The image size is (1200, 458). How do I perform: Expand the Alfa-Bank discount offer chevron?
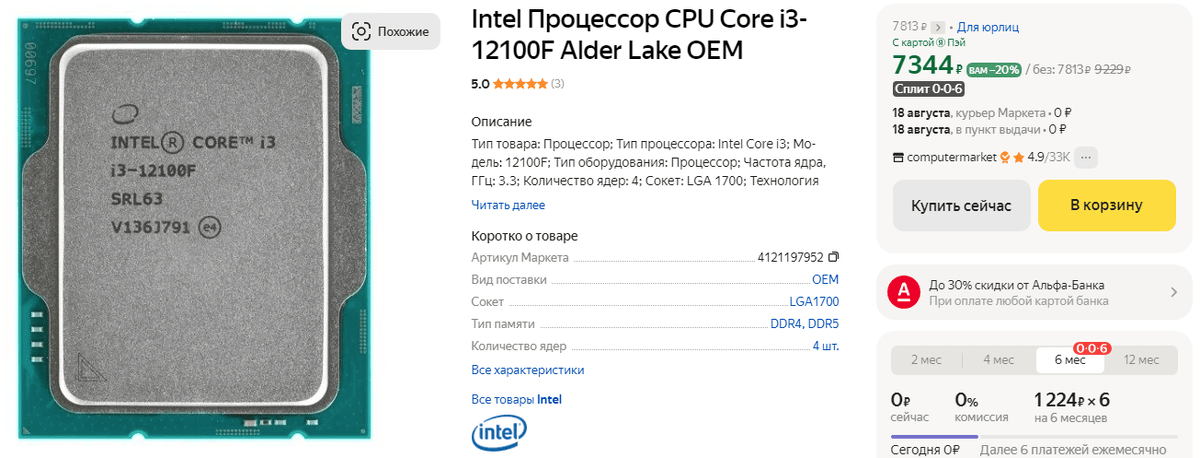click(1174, 292)
